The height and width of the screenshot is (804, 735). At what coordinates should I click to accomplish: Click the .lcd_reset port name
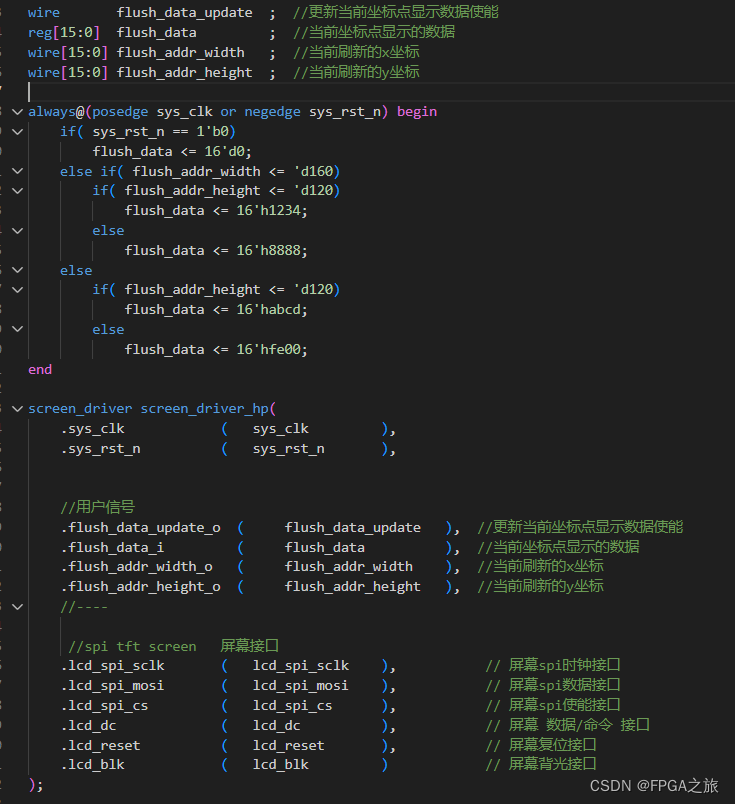[100, 746]
